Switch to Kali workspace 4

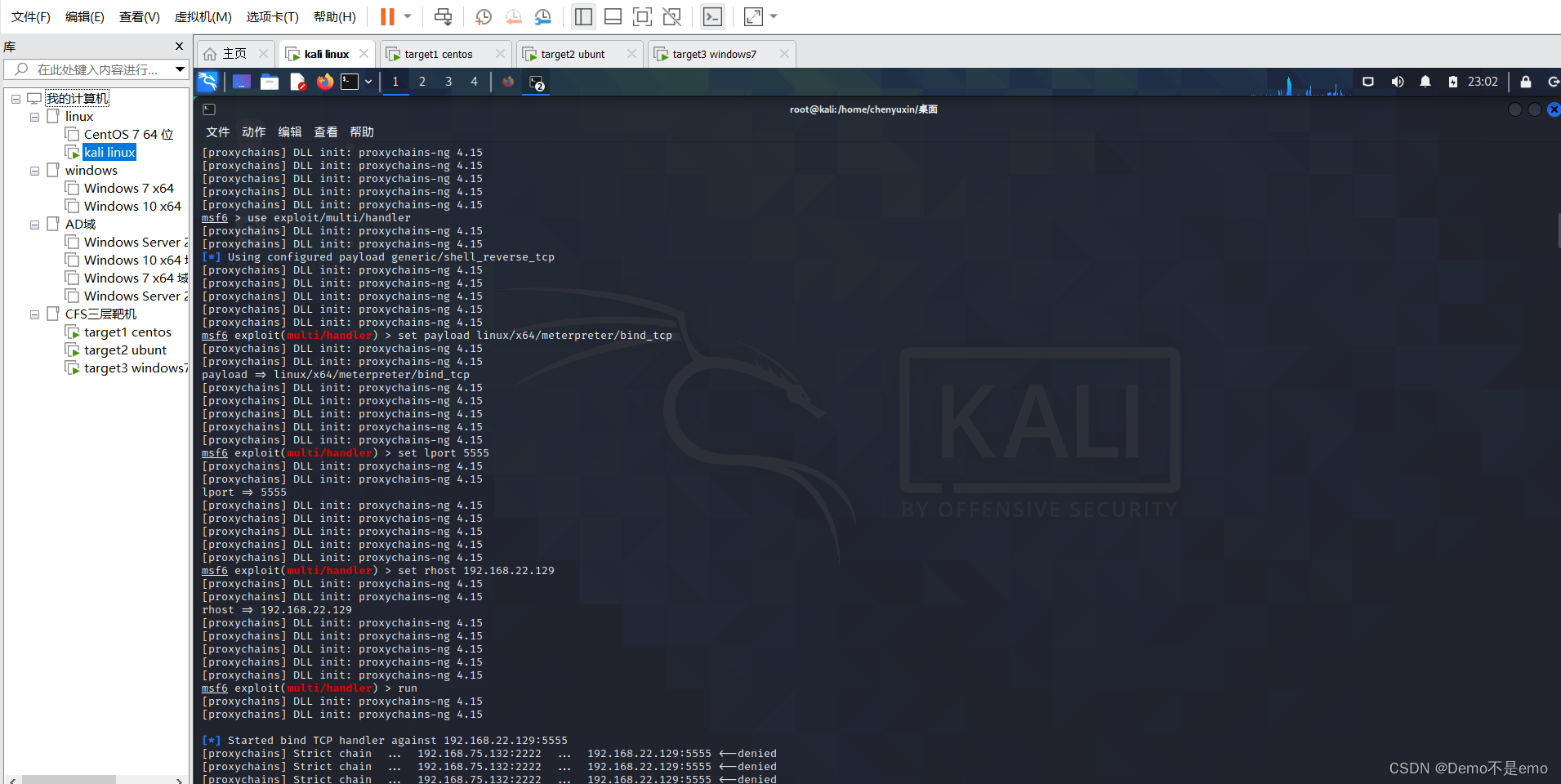474,82
